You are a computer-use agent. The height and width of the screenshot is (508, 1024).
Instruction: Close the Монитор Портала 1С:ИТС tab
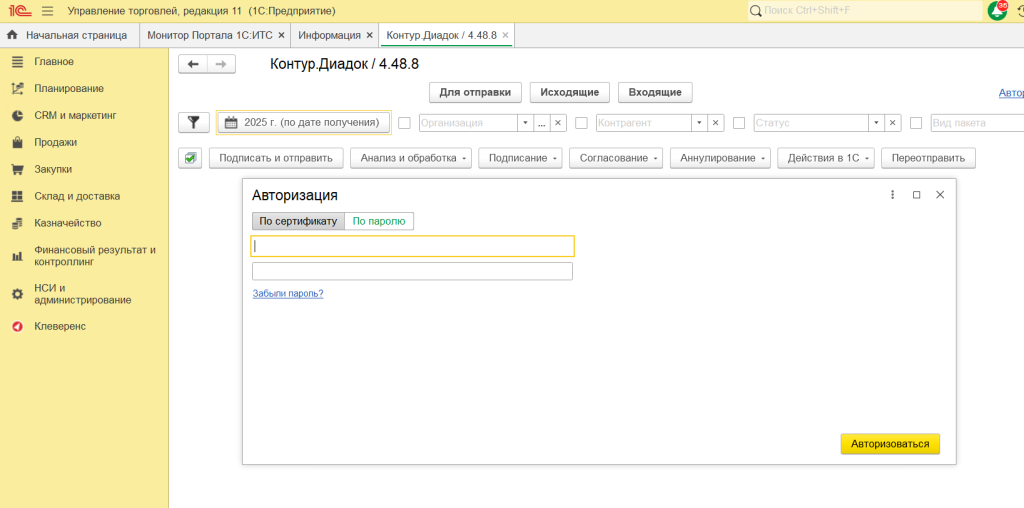coord(281,35)
